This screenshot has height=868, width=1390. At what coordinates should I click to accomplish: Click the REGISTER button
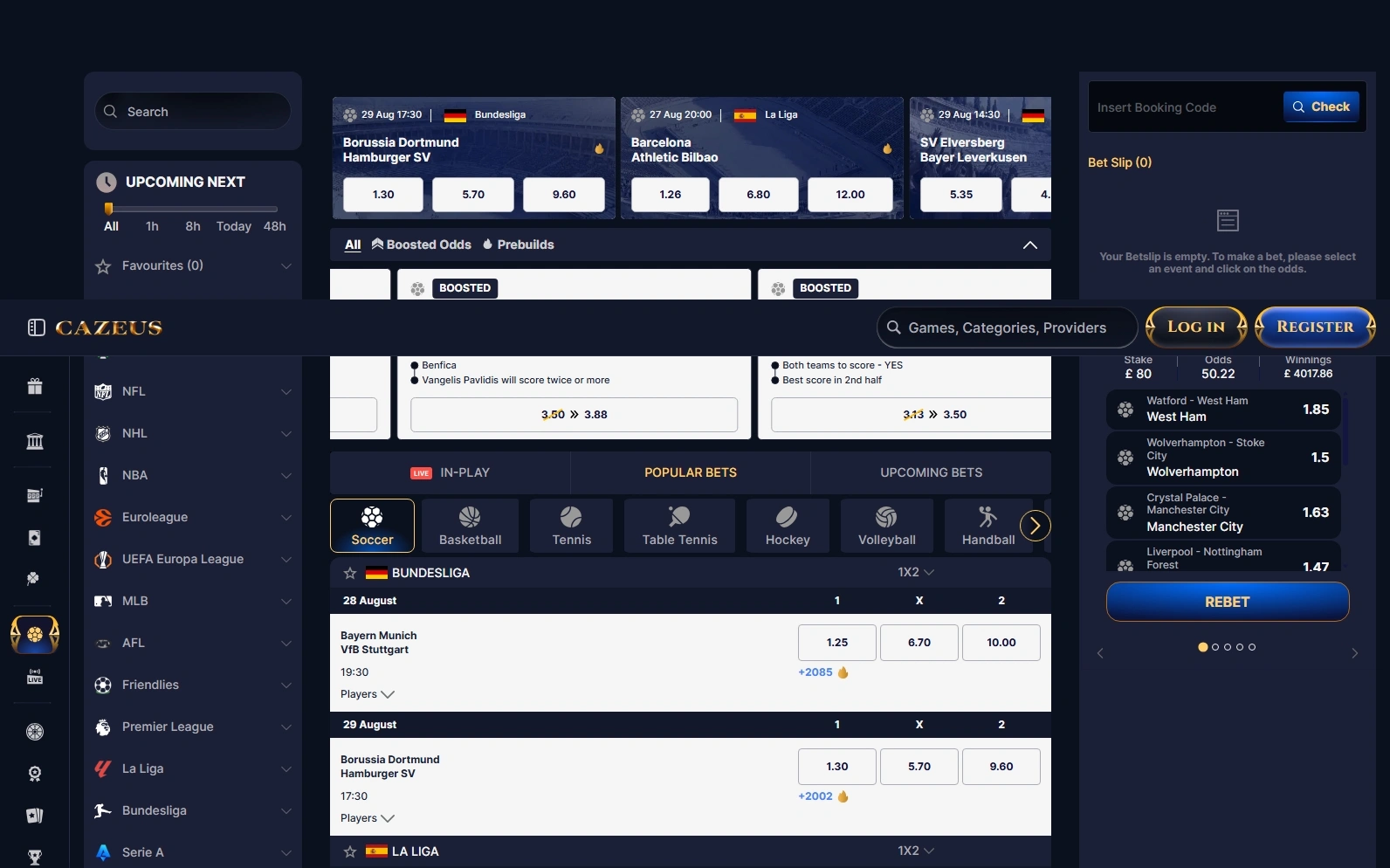point(1315,327)
